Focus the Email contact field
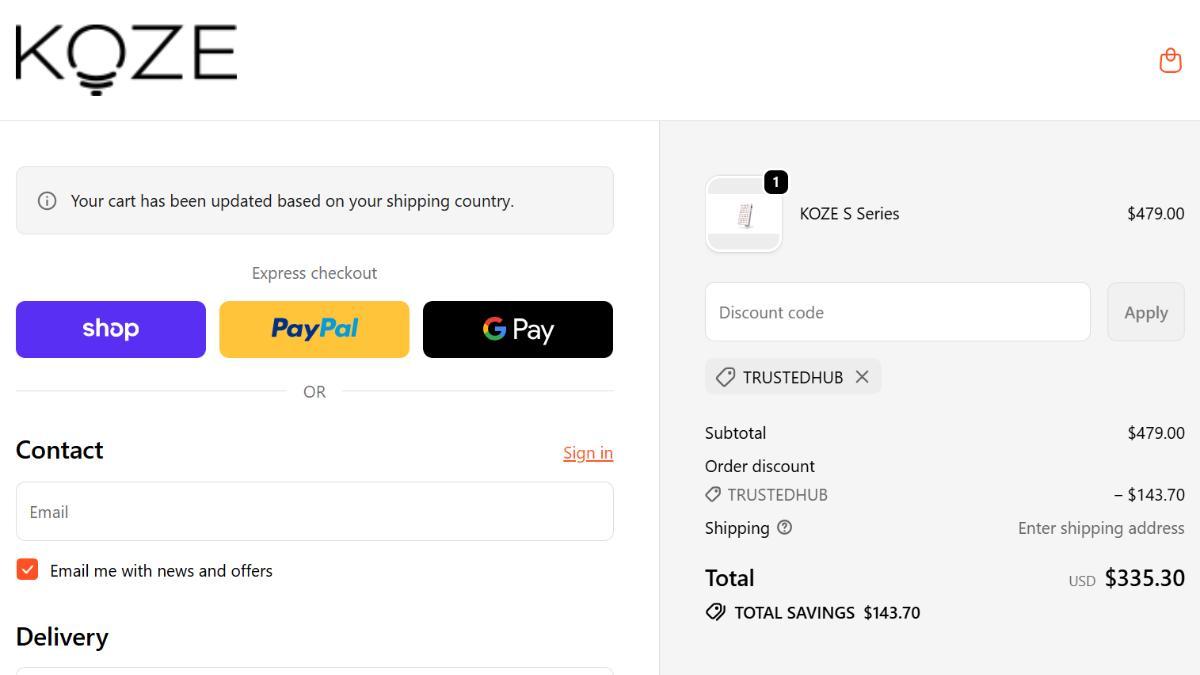This screenshot has height=675, width=1200. (314, 512)
